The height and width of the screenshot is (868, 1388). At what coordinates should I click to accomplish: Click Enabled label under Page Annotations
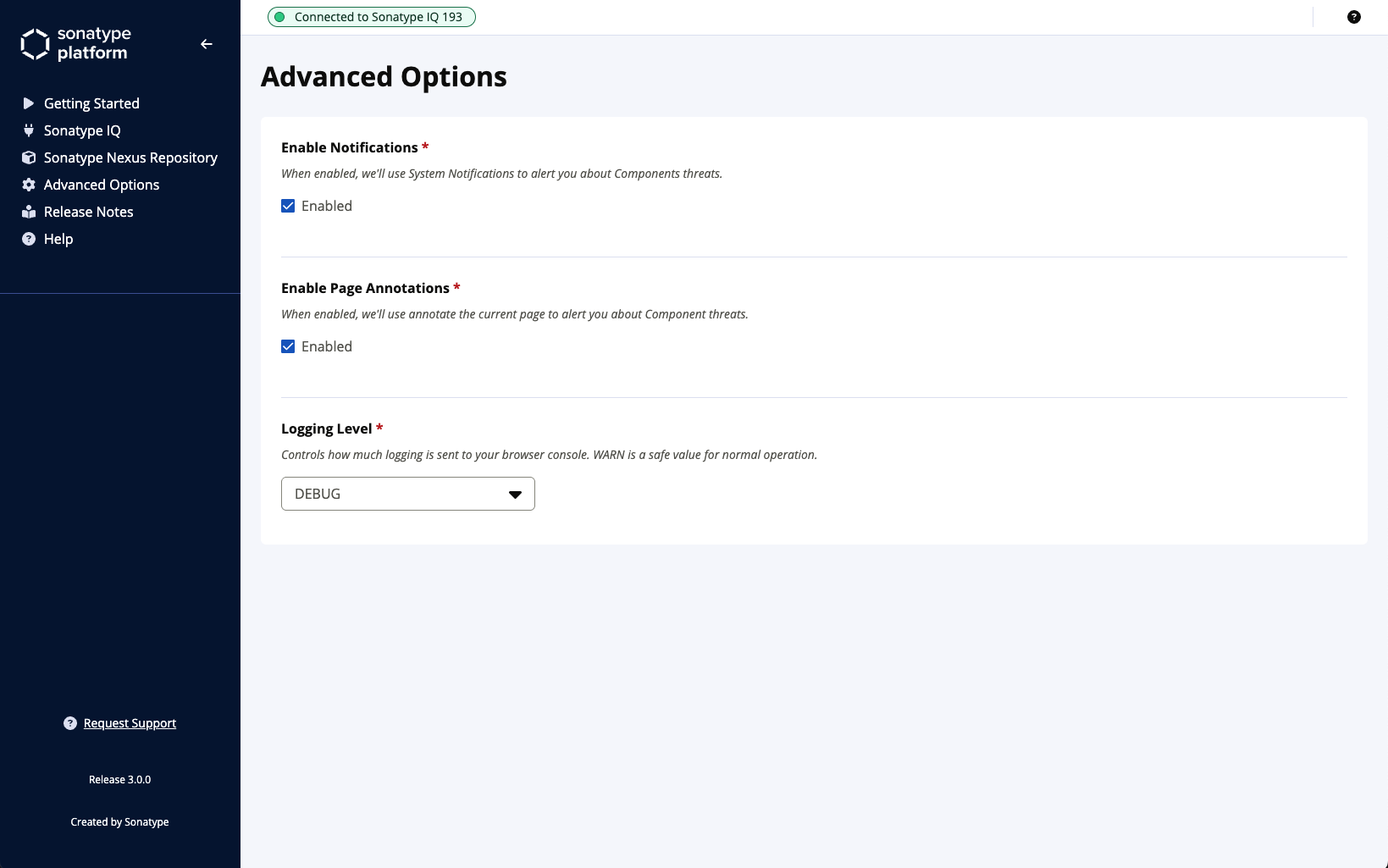(x=327, y=346)
